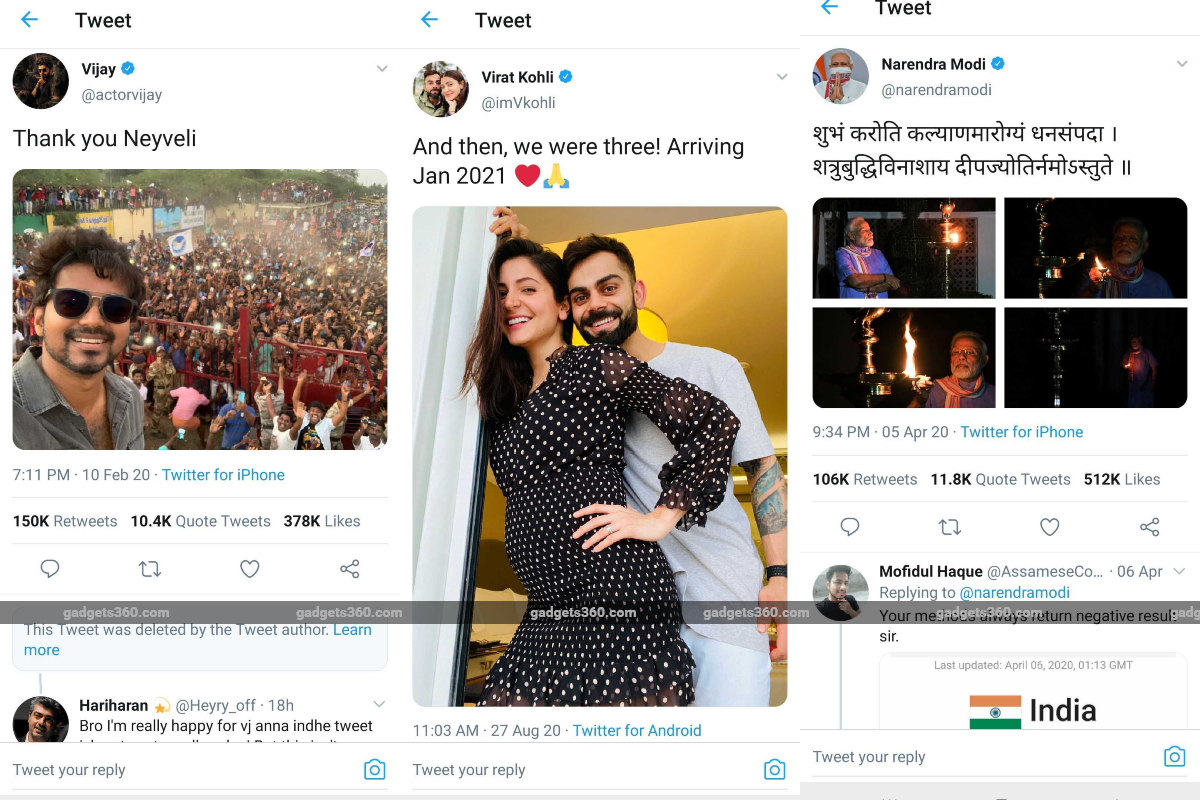Tap the reply icon on Vijay's tweet
The width and height of the screenshot is (1200, 800).
[x=50, y=568]
